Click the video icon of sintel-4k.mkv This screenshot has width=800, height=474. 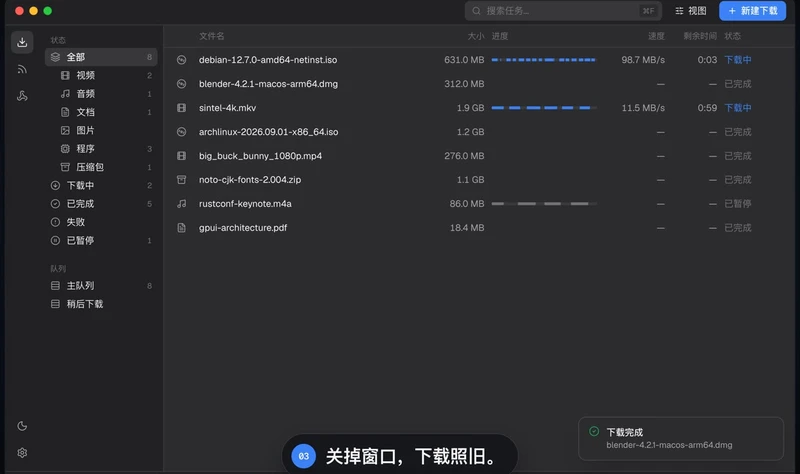tap(181, 108)
